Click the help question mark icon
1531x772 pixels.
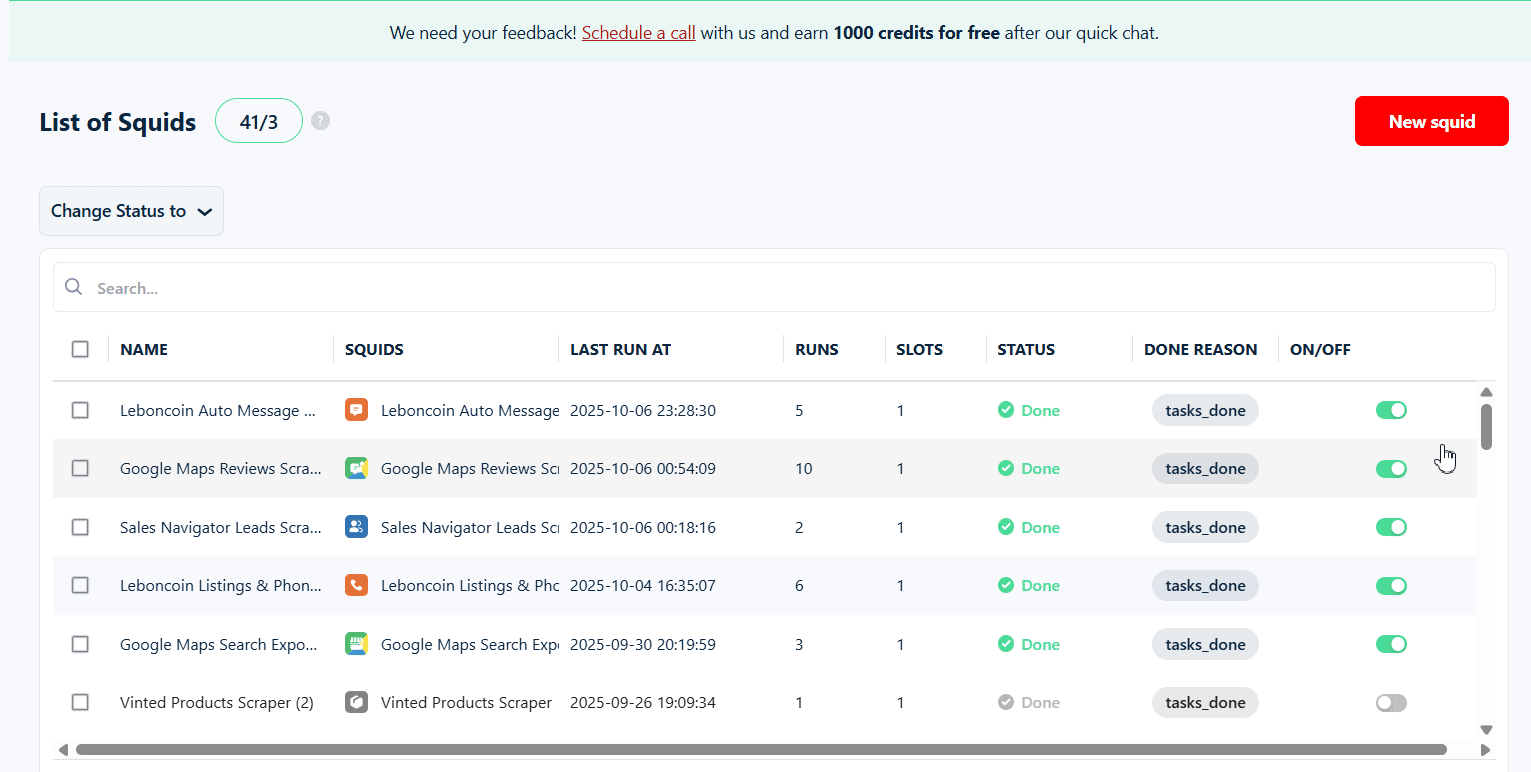click(x=320, y=121)
